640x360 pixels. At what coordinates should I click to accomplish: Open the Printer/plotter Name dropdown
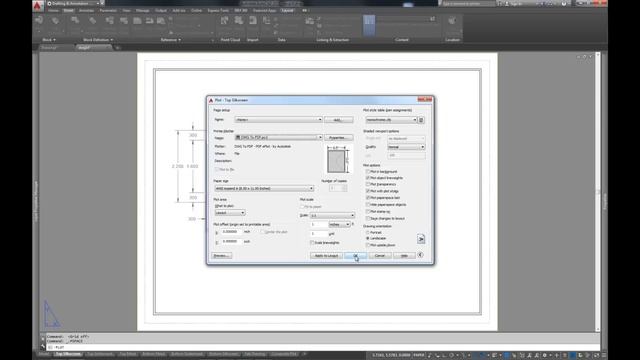278,138
